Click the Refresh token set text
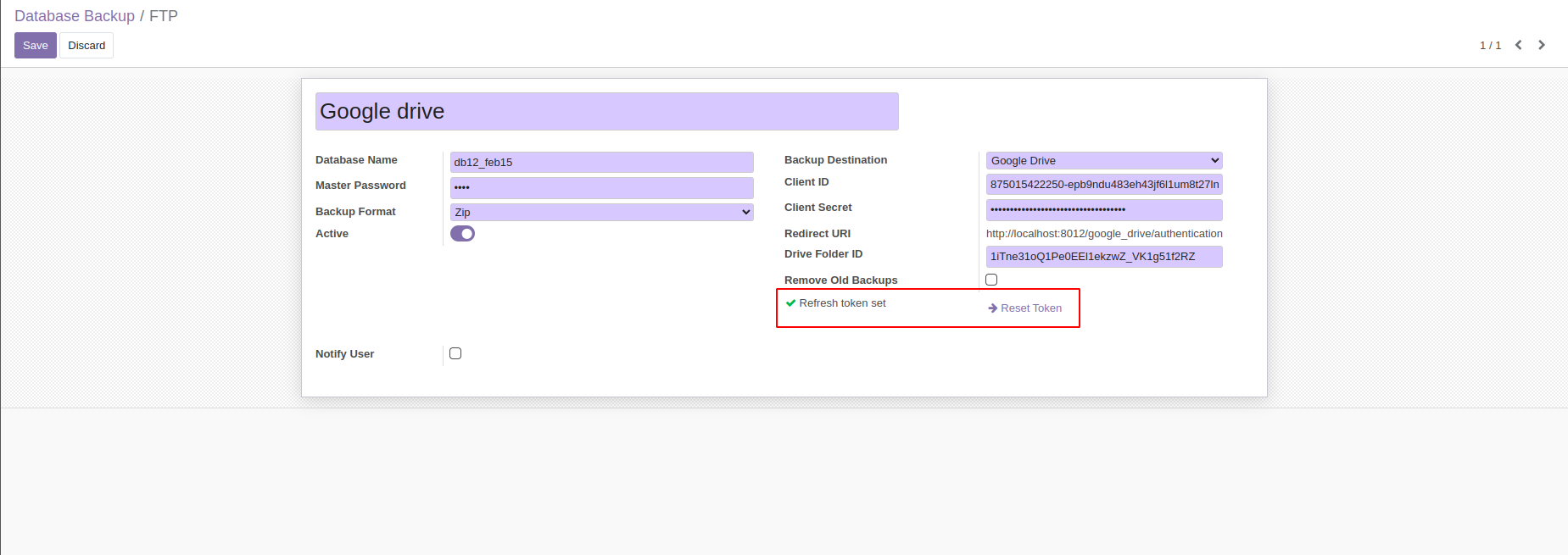Image resolution: width=1568 pixels, height=555 pixels. pos(842,303)
